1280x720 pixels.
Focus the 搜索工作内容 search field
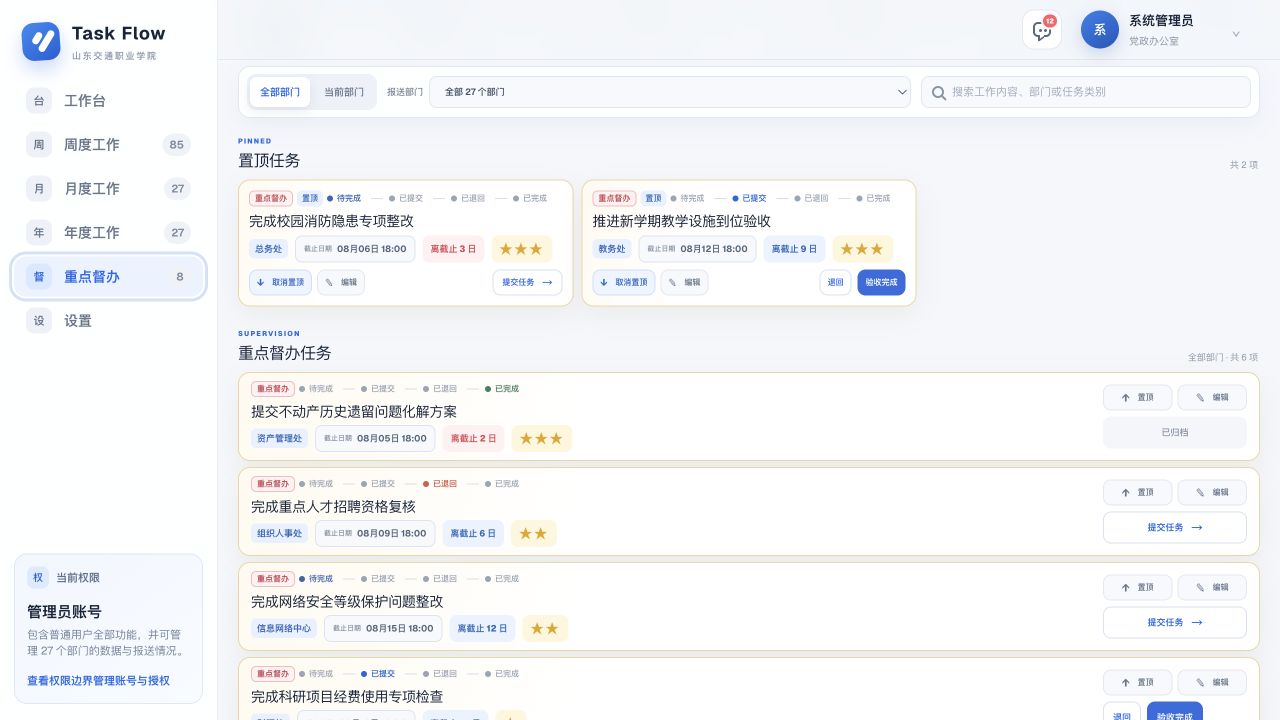1086,92
